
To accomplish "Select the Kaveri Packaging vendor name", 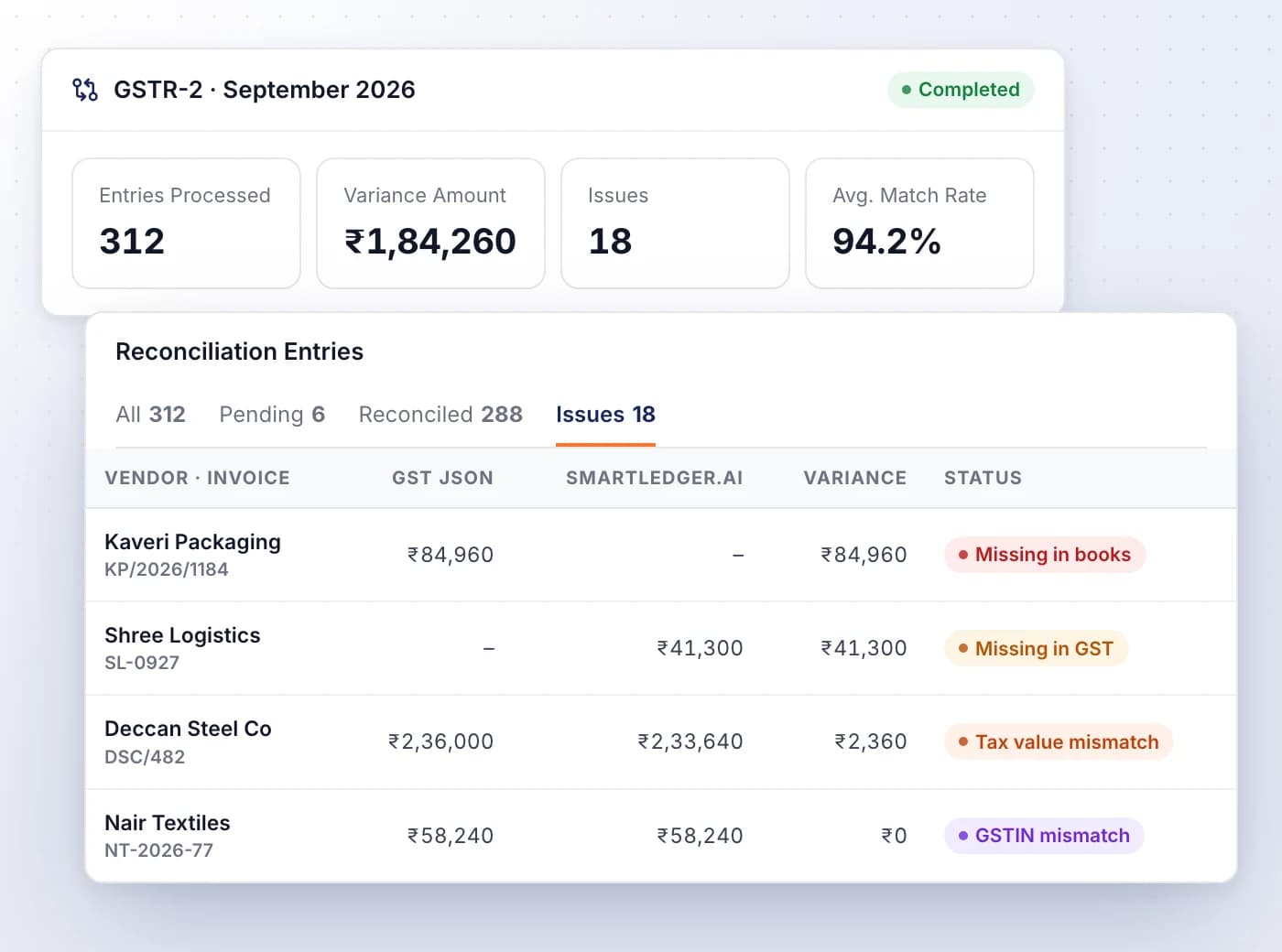I will pyautogui.click(x=192, y=542).
